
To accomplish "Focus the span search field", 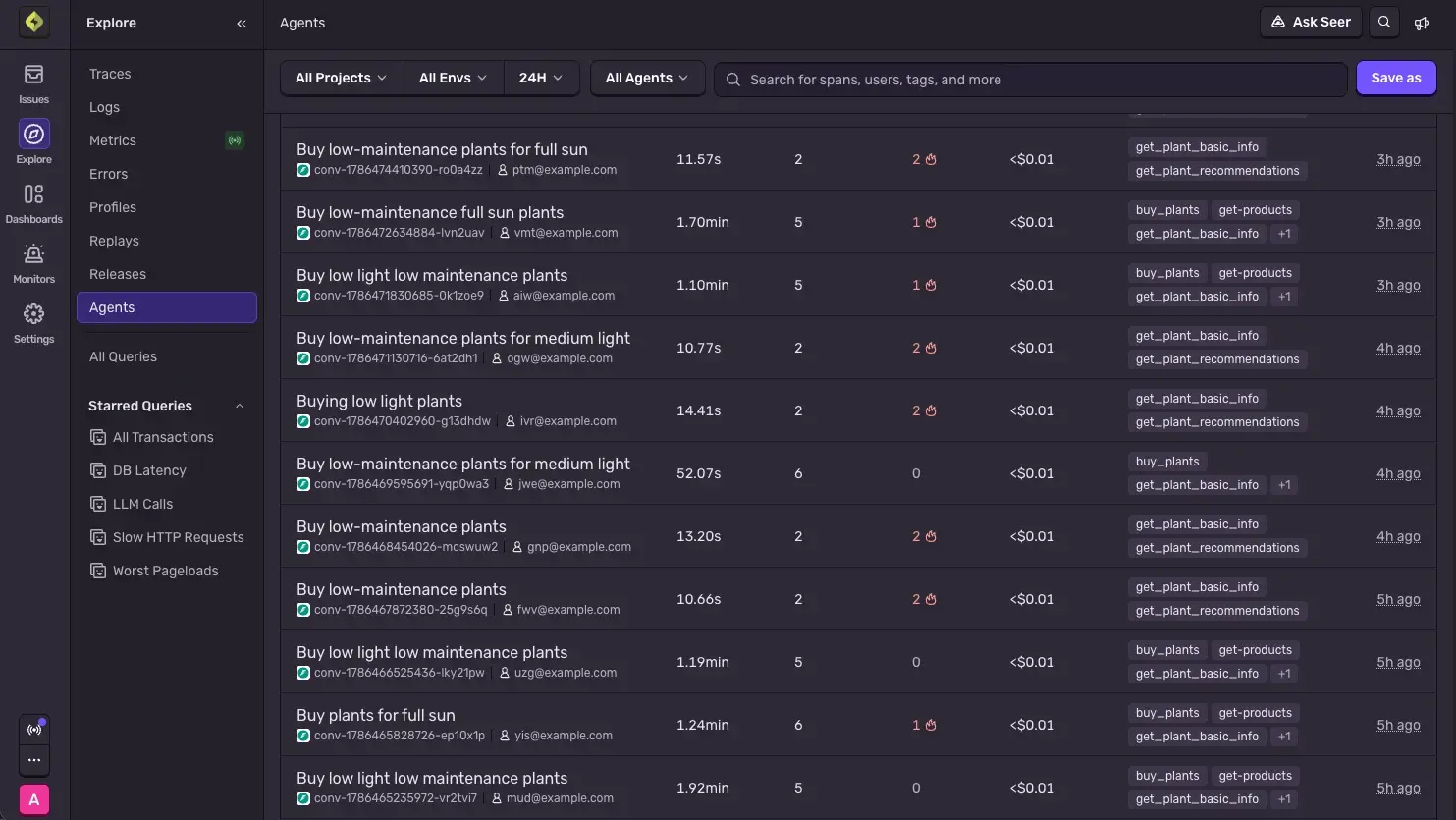I will pos(1030,80).
